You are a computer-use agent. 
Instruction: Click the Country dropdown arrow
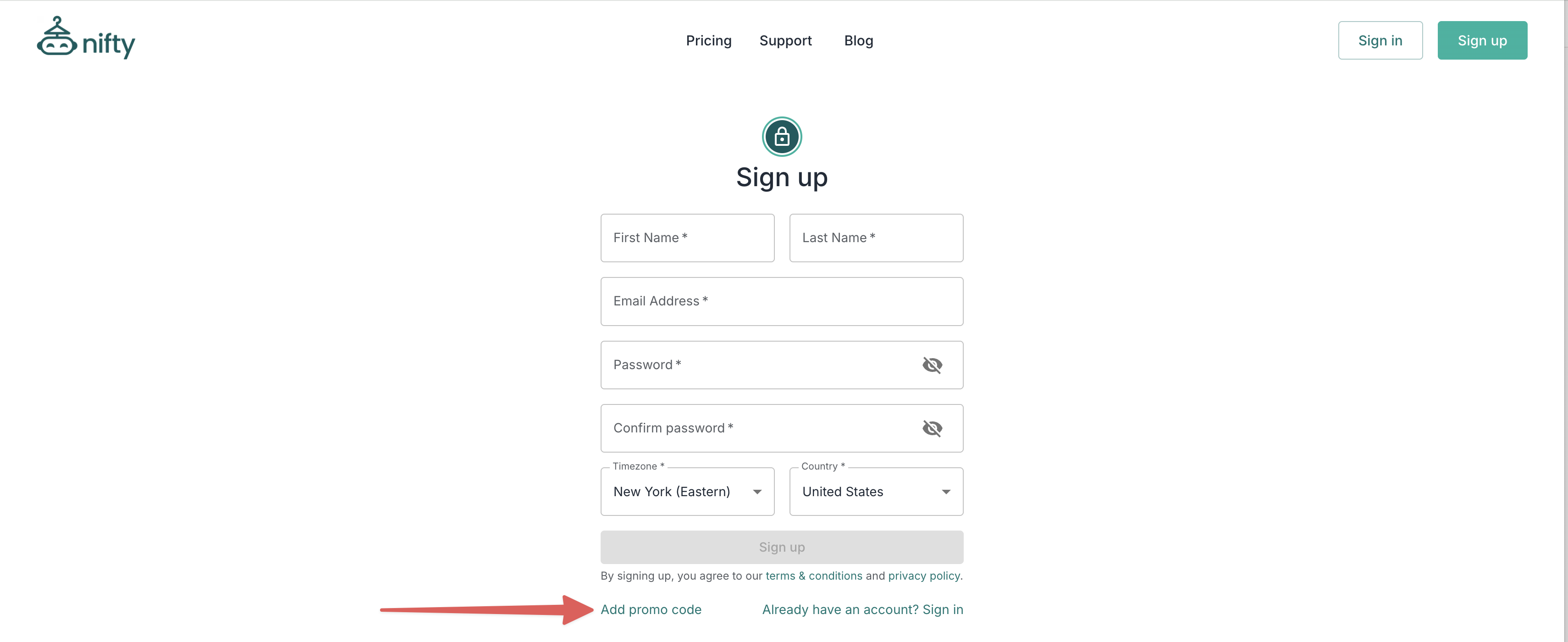click(946, 492)
